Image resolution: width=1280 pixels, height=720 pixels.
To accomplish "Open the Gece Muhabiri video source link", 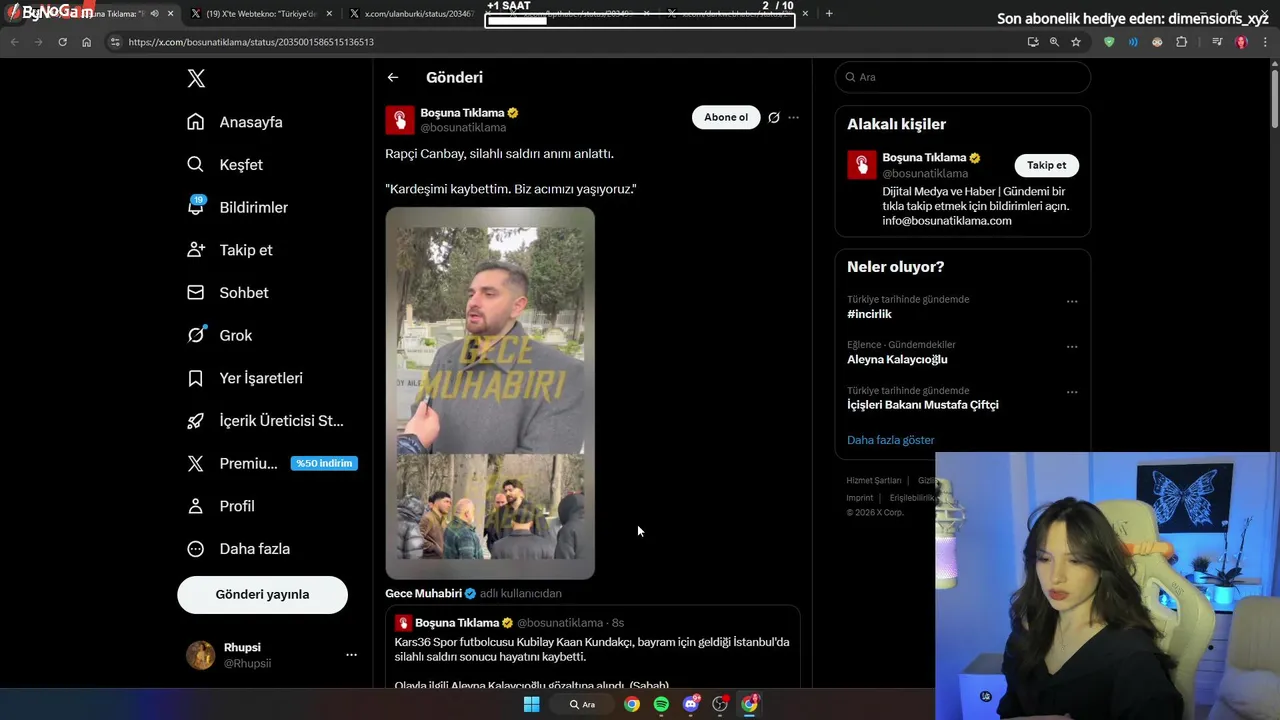I will [x=423, y=593].
